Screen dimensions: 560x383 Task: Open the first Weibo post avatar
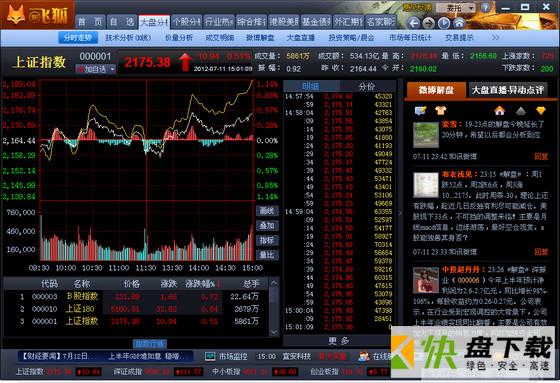pos(426,135)
